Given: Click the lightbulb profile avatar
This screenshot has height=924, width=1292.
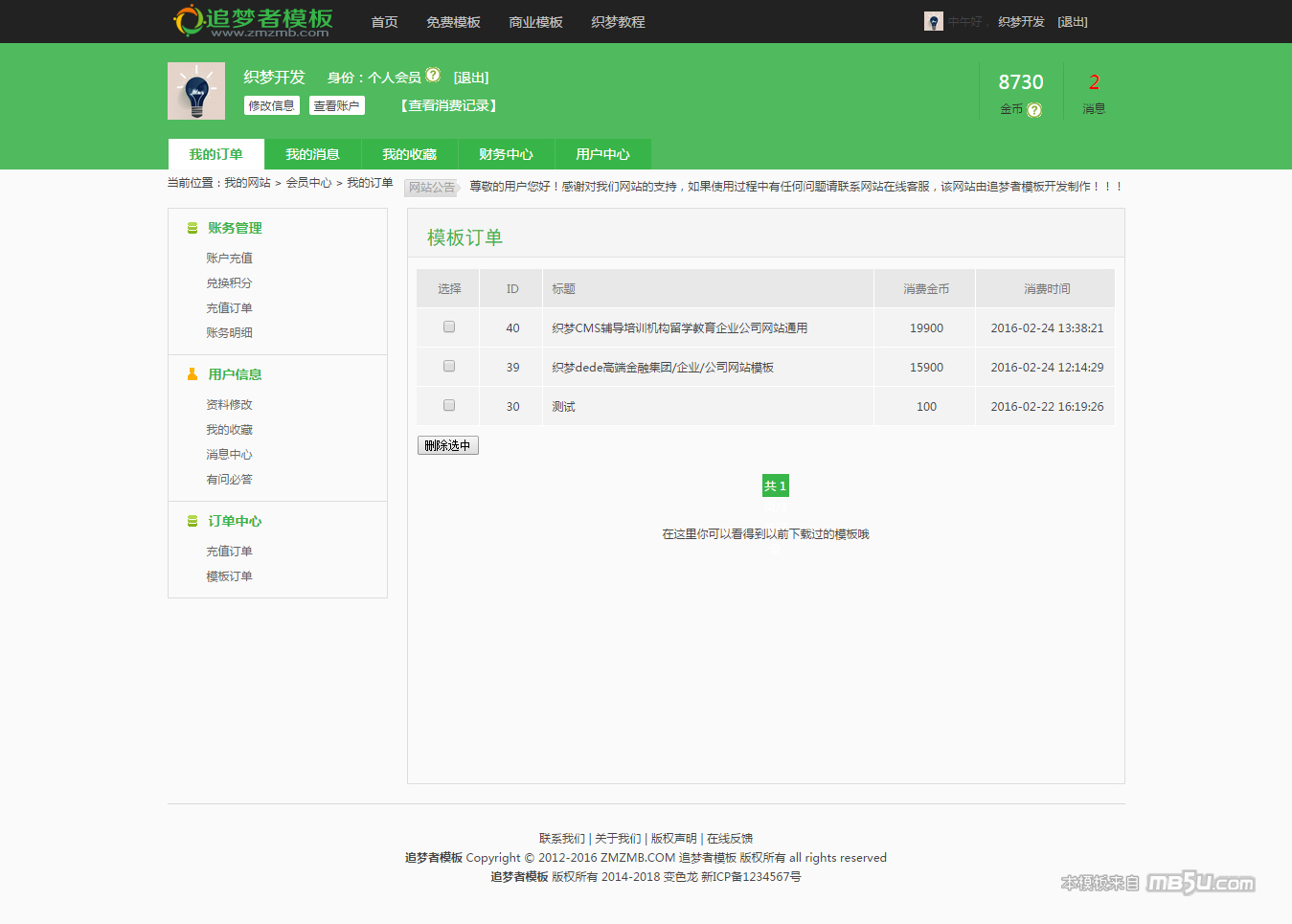Looking at the screenshot, I should pyautogui.click(x=196, y=91).
